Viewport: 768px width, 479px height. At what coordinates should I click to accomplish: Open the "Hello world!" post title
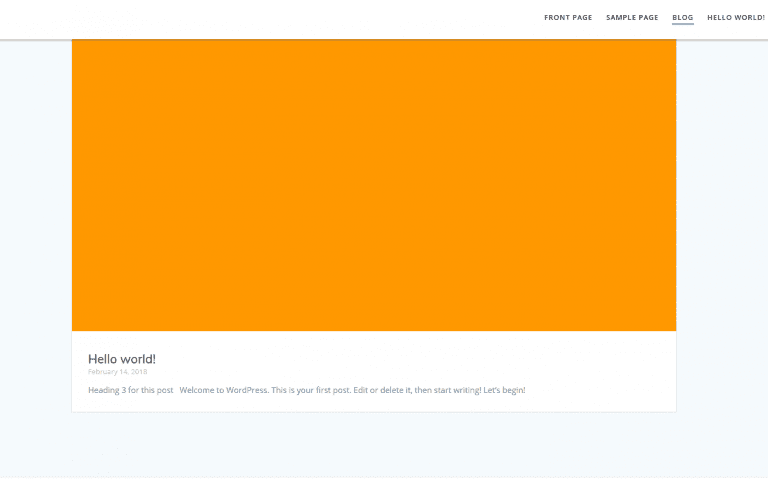click(x=122, y=359)
